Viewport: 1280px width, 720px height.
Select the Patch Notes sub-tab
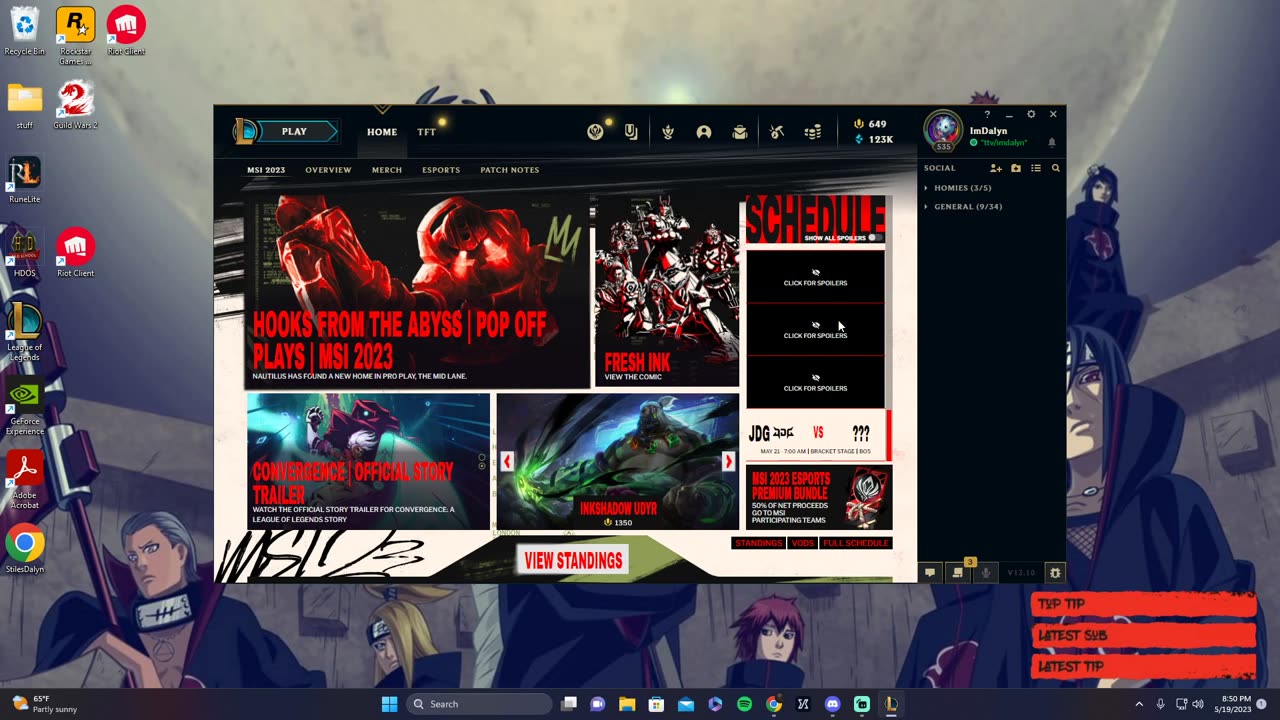(510, 170)
